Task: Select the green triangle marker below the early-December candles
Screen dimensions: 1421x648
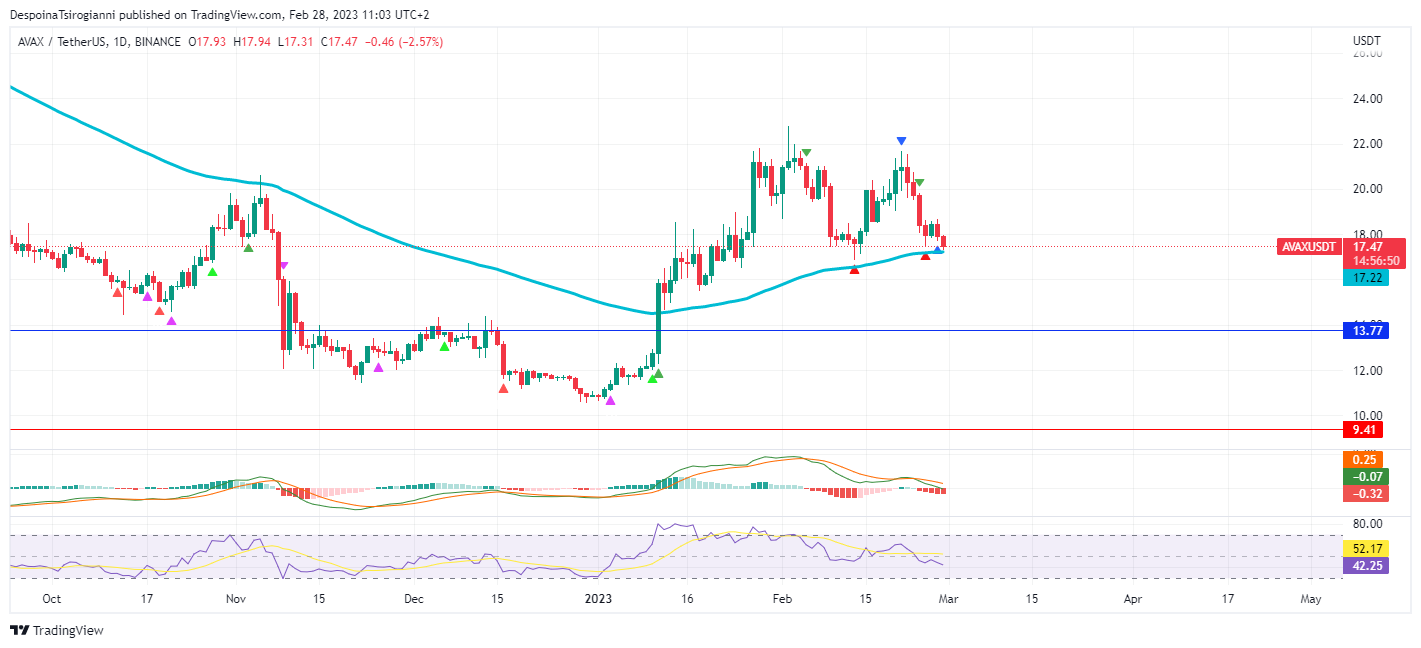Action: (444, 347)
